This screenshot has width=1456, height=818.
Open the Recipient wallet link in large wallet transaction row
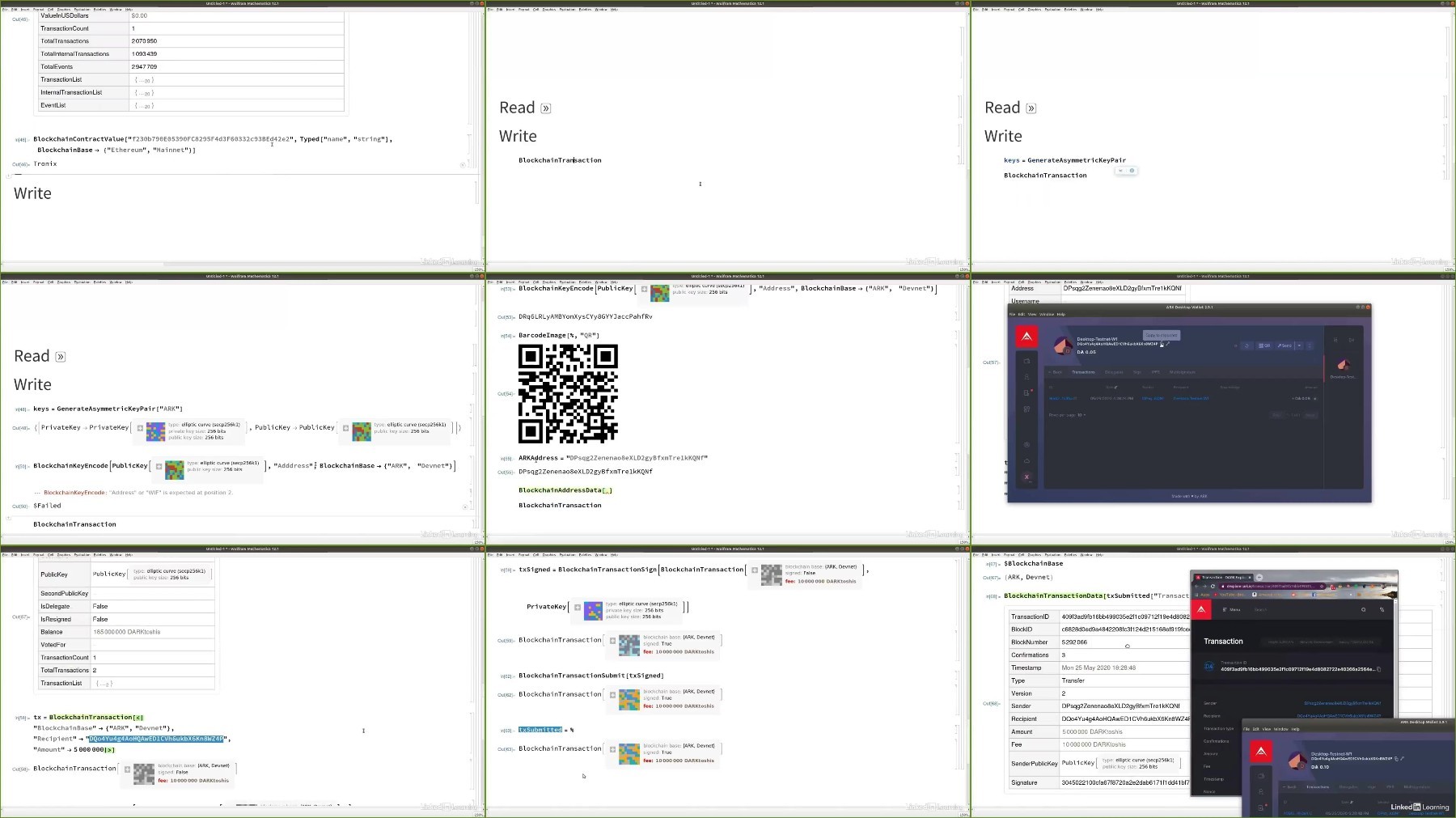[x=1191, y=398]
